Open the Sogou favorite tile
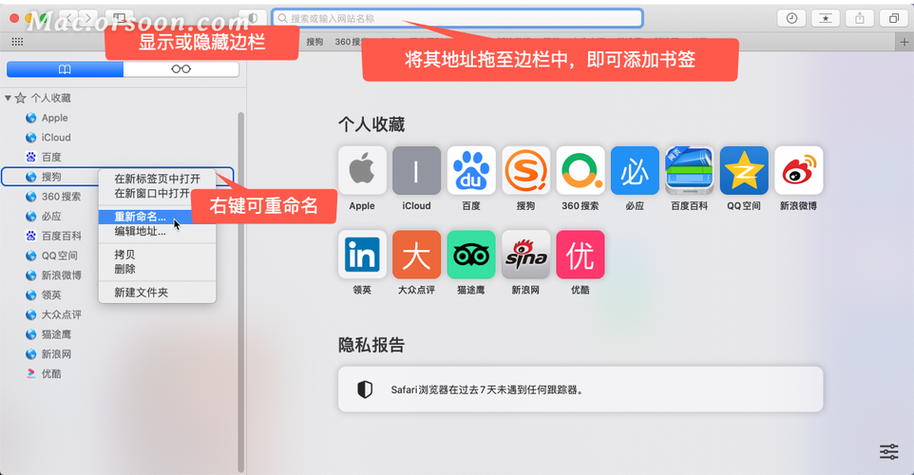 tap(526, 171)
